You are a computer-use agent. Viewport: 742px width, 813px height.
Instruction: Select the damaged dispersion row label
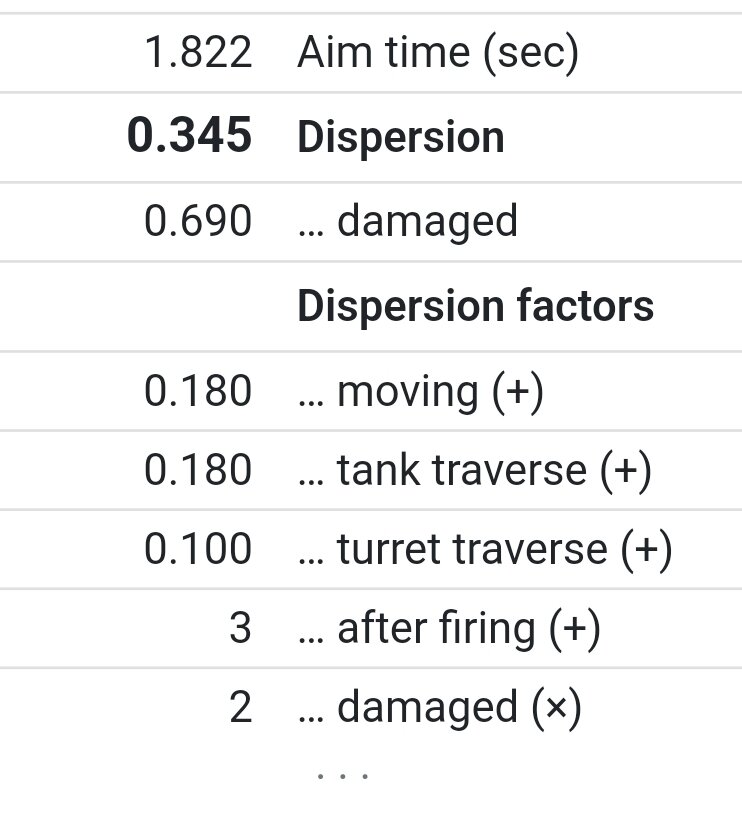tap(408, 221)
